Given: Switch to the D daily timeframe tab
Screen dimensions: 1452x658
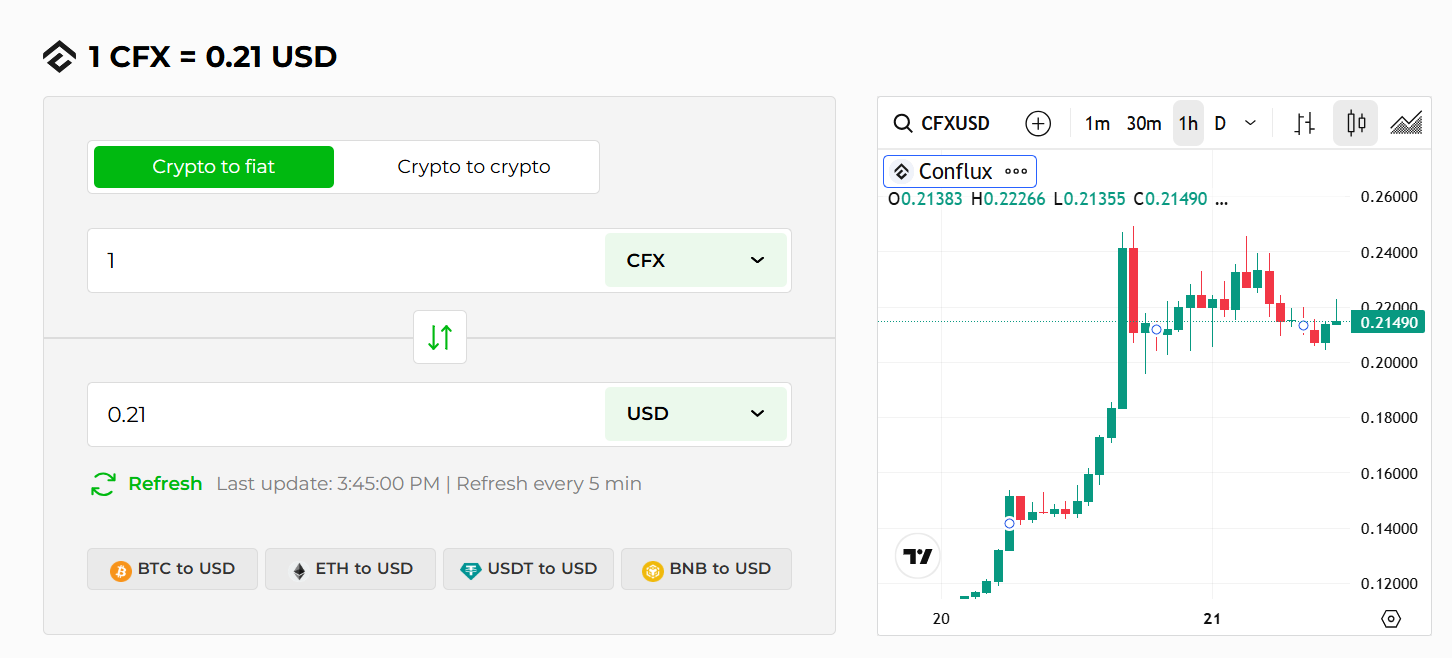Looking at the screenshot, I should point(1220,122).
